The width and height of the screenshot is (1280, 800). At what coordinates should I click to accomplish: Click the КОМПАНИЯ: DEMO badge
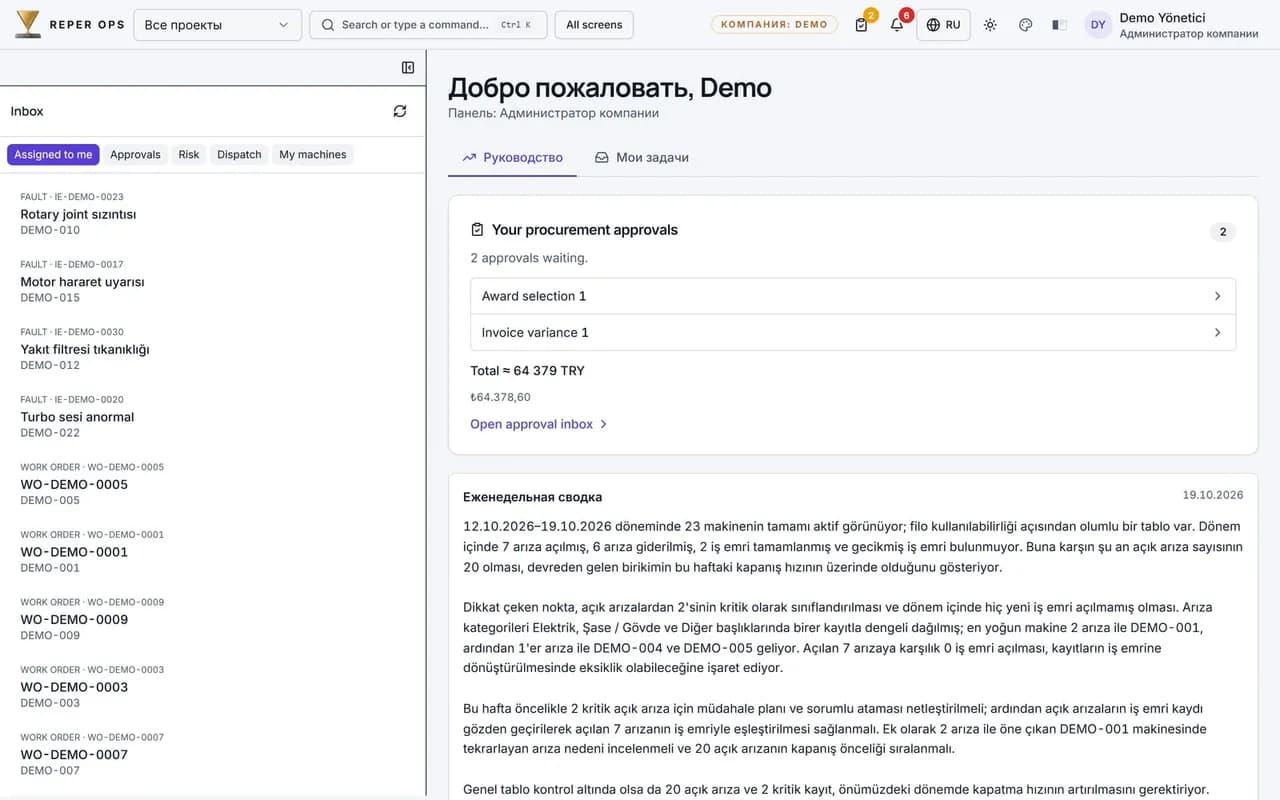coord(774,25)
